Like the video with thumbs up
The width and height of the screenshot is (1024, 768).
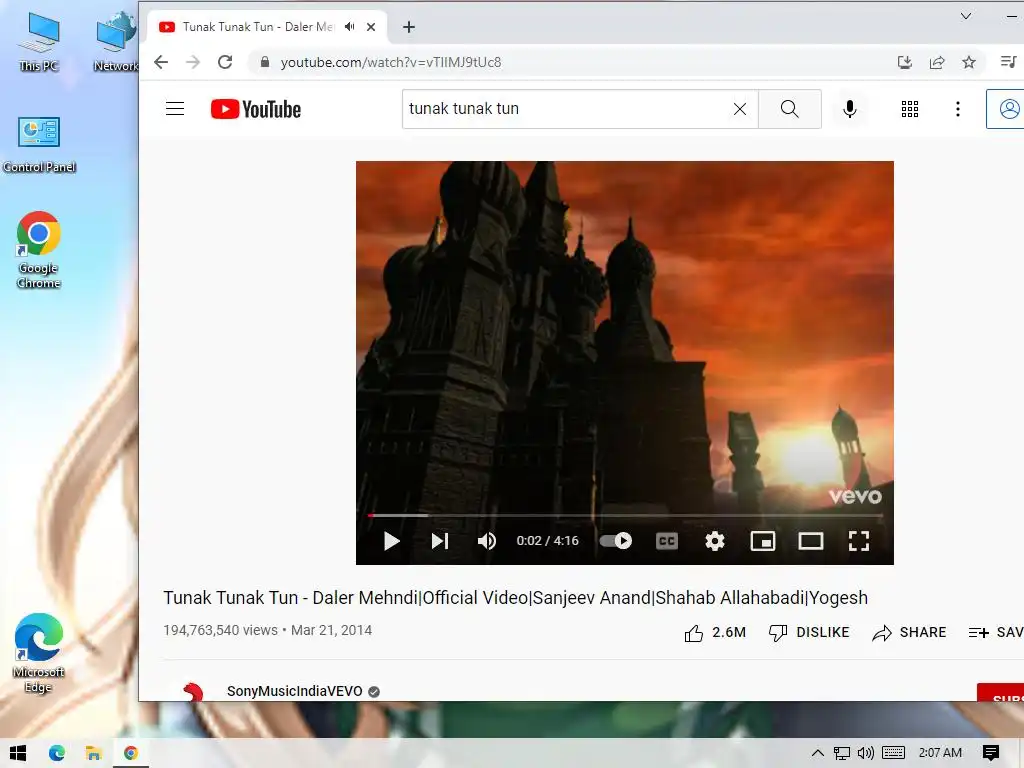714,632
